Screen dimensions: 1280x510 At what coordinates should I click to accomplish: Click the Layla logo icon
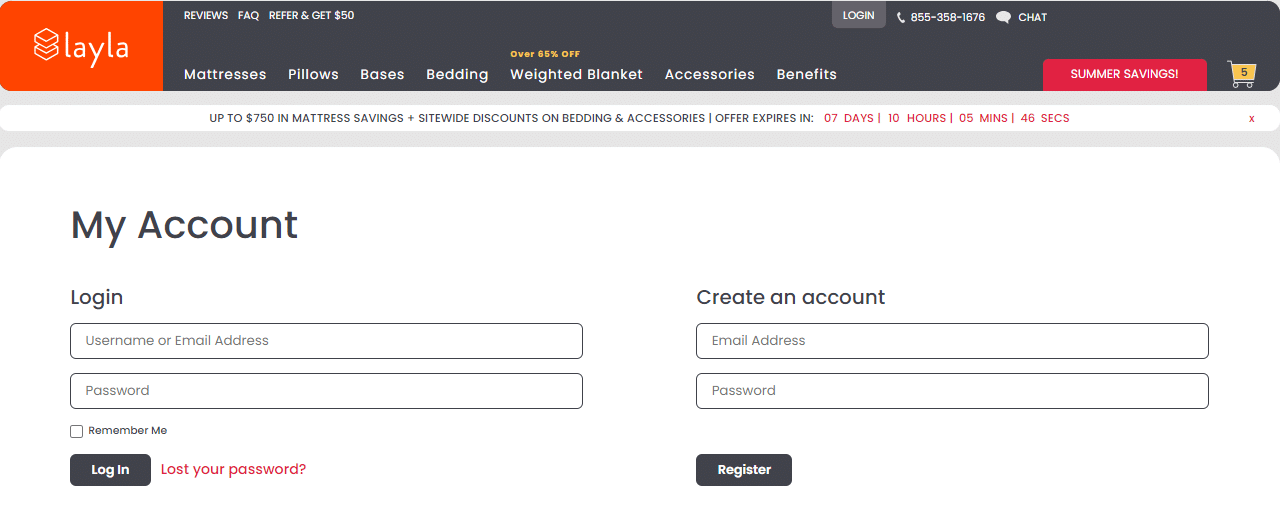tap(46, 45)
